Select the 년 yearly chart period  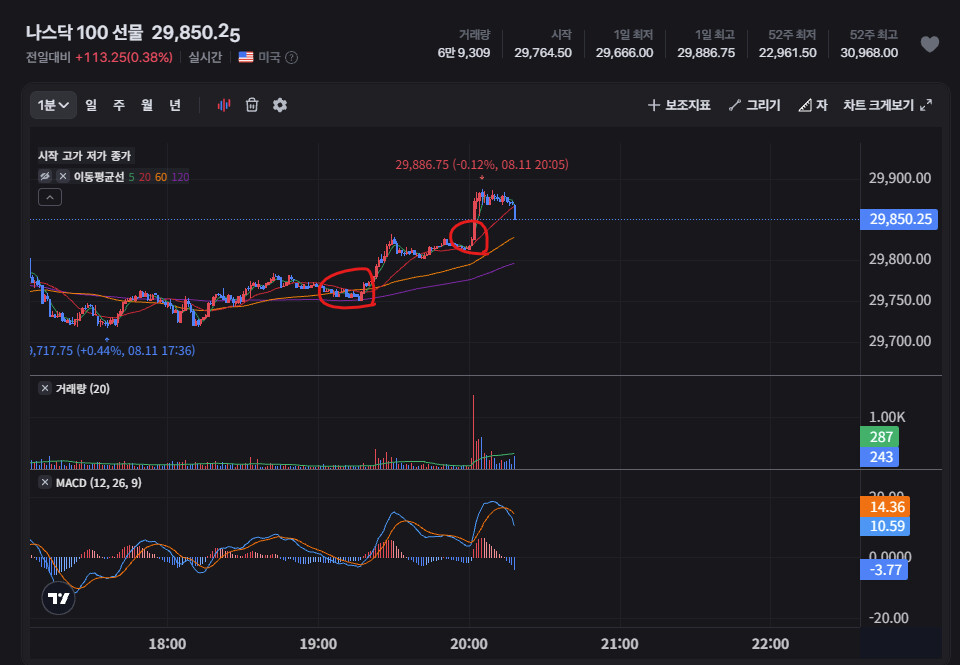click(x=175, y=105)
